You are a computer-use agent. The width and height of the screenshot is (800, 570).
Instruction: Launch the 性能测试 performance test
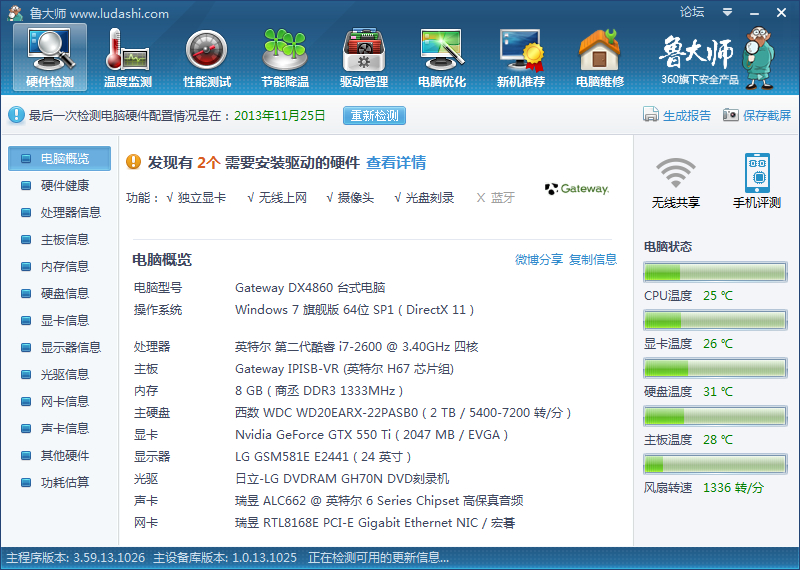pyautogui.click(x=207, y=58)
